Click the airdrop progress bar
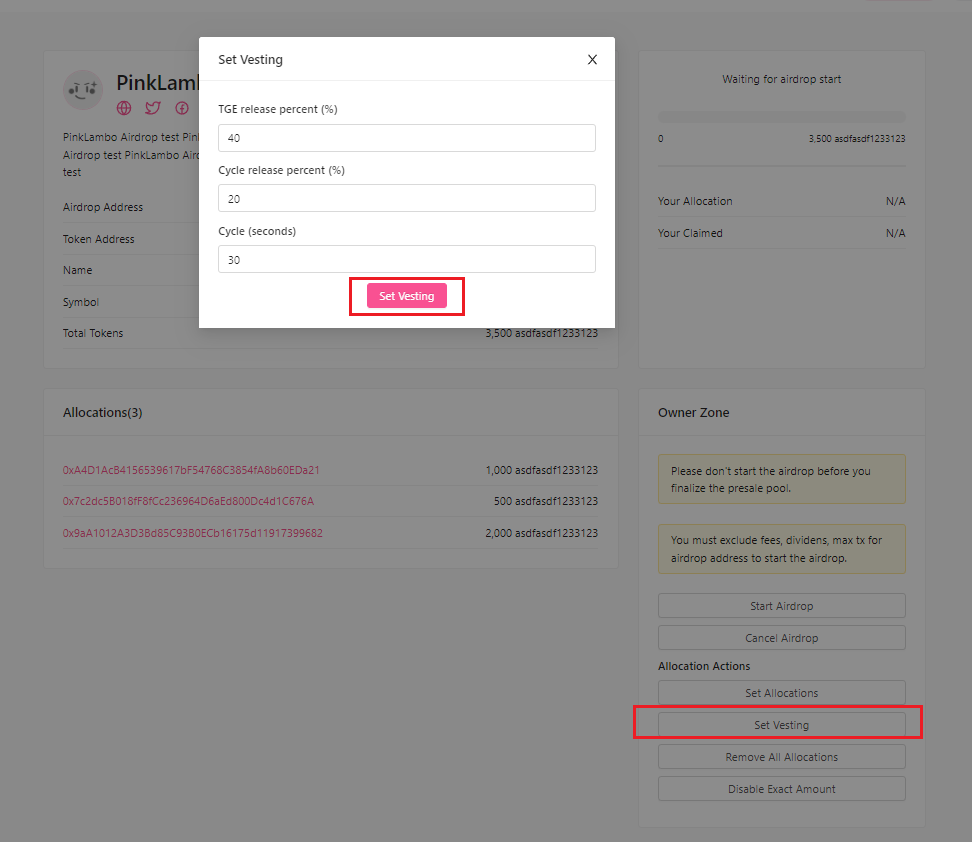The width and height of the screenshot is (972, 842). tap(781, 115)
